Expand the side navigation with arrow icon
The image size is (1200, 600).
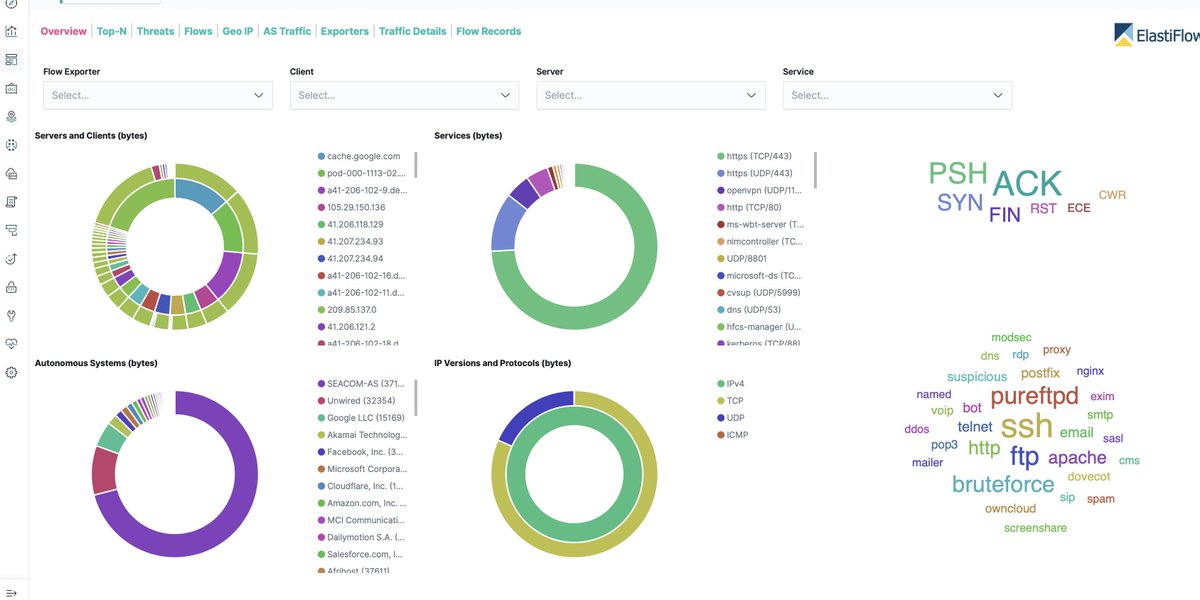click(11, 592)
